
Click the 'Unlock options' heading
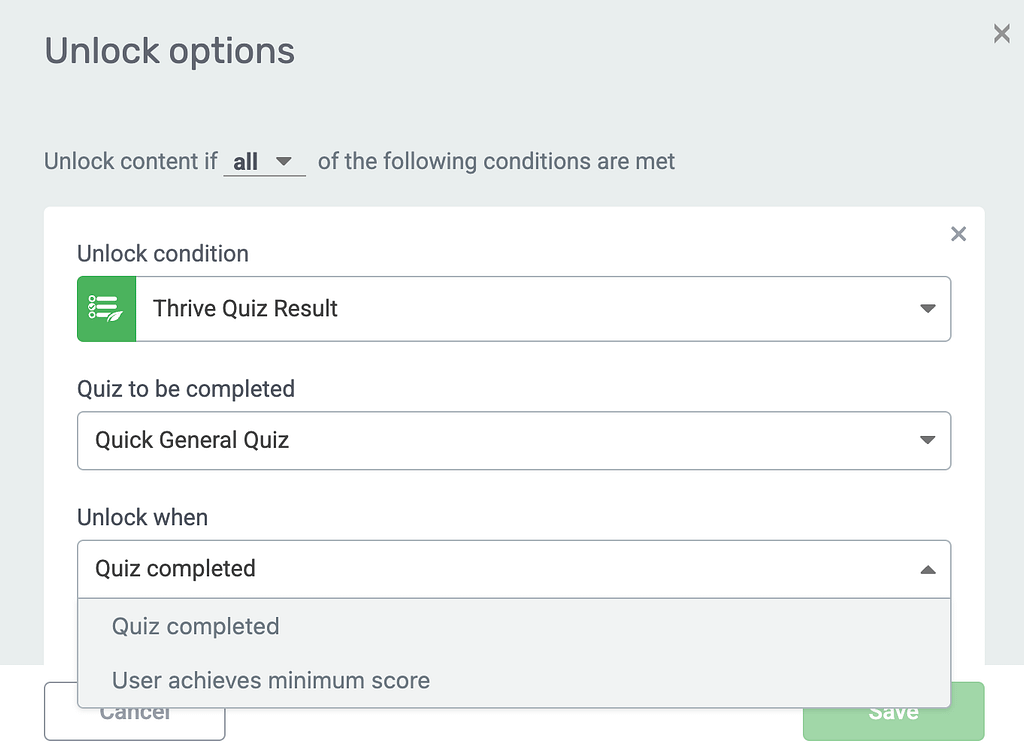coord(170,51)
